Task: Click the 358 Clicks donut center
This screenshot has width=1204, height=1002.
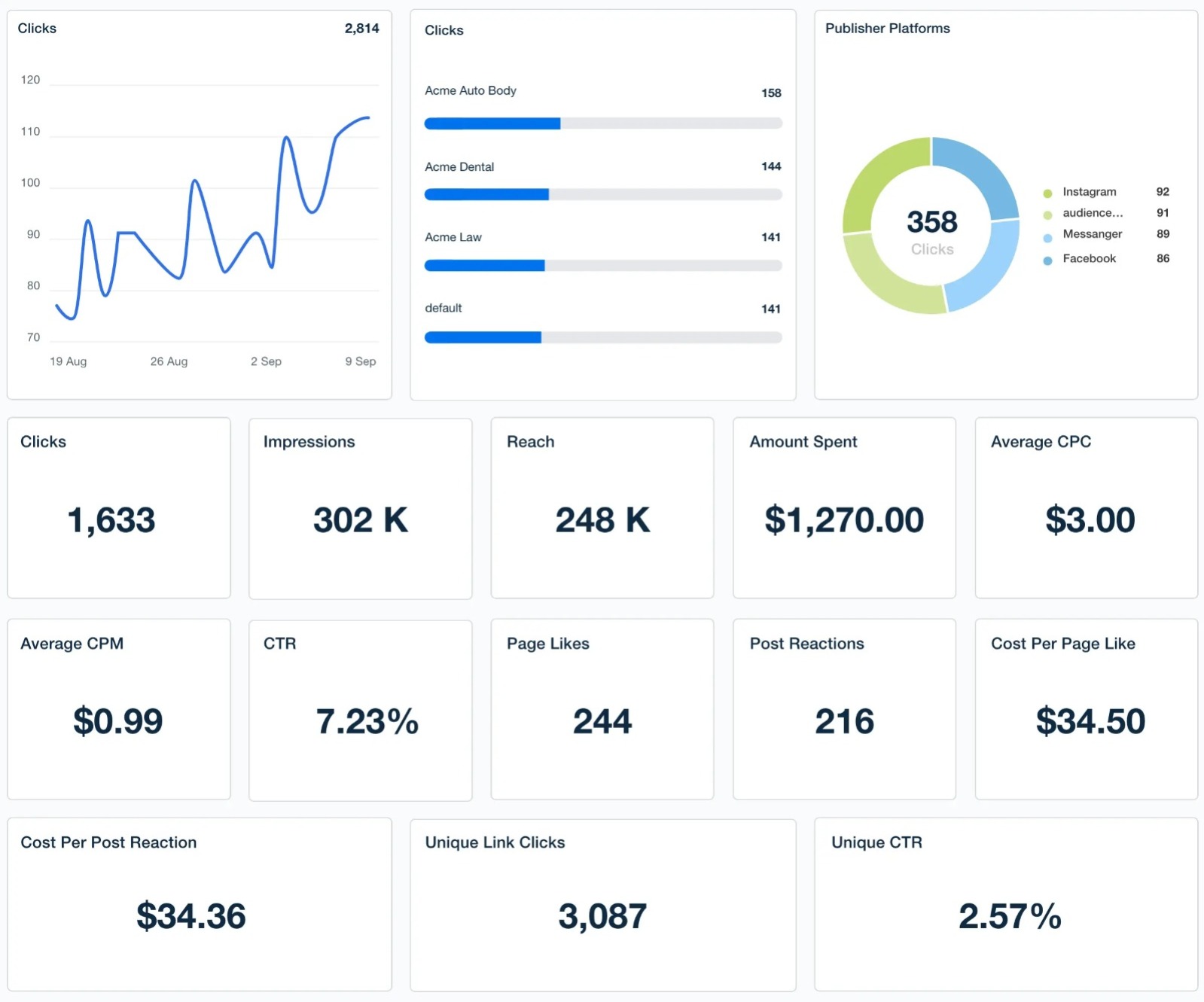Action: click(x=931, y=230)
